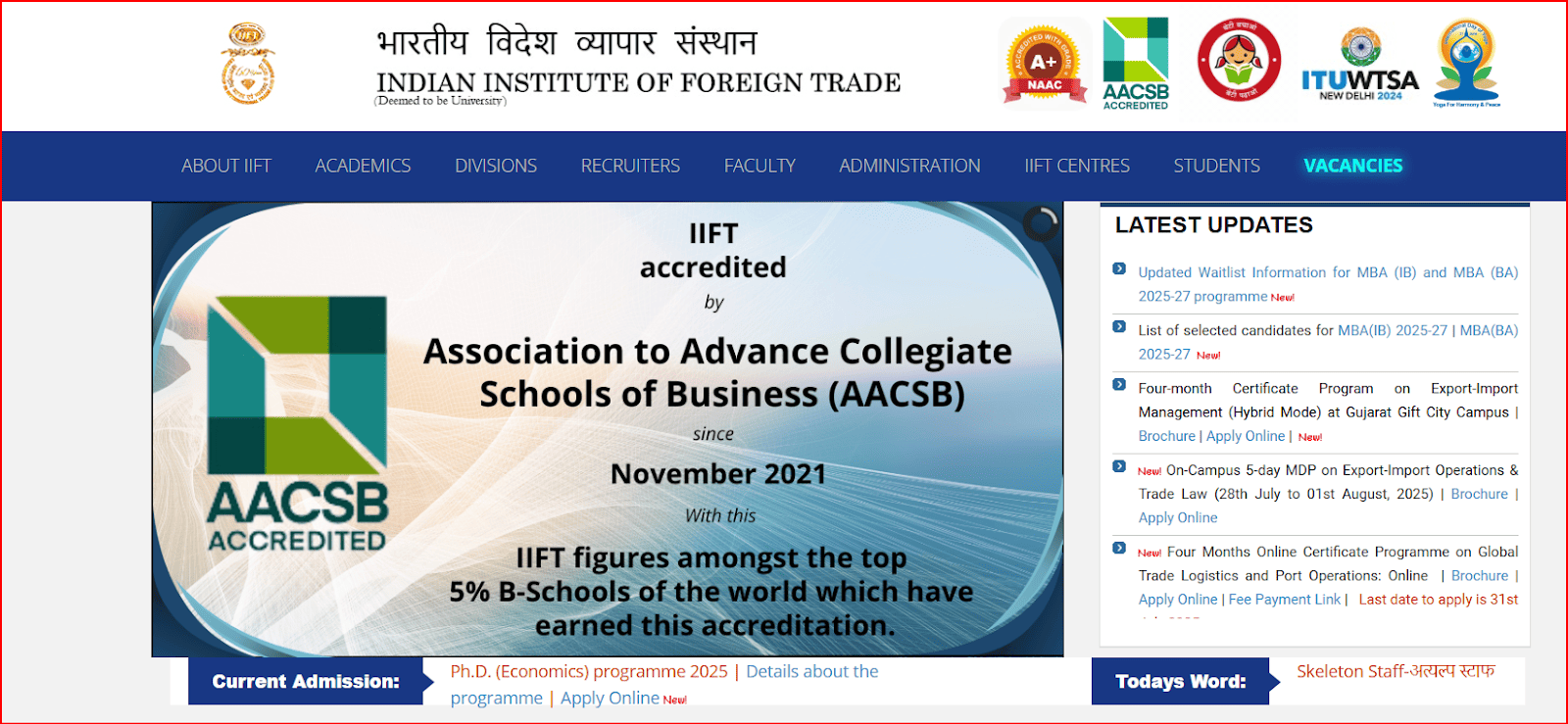
Task: Click the Yoga for Harmony & Peace logo
Action: (1467, 64)
